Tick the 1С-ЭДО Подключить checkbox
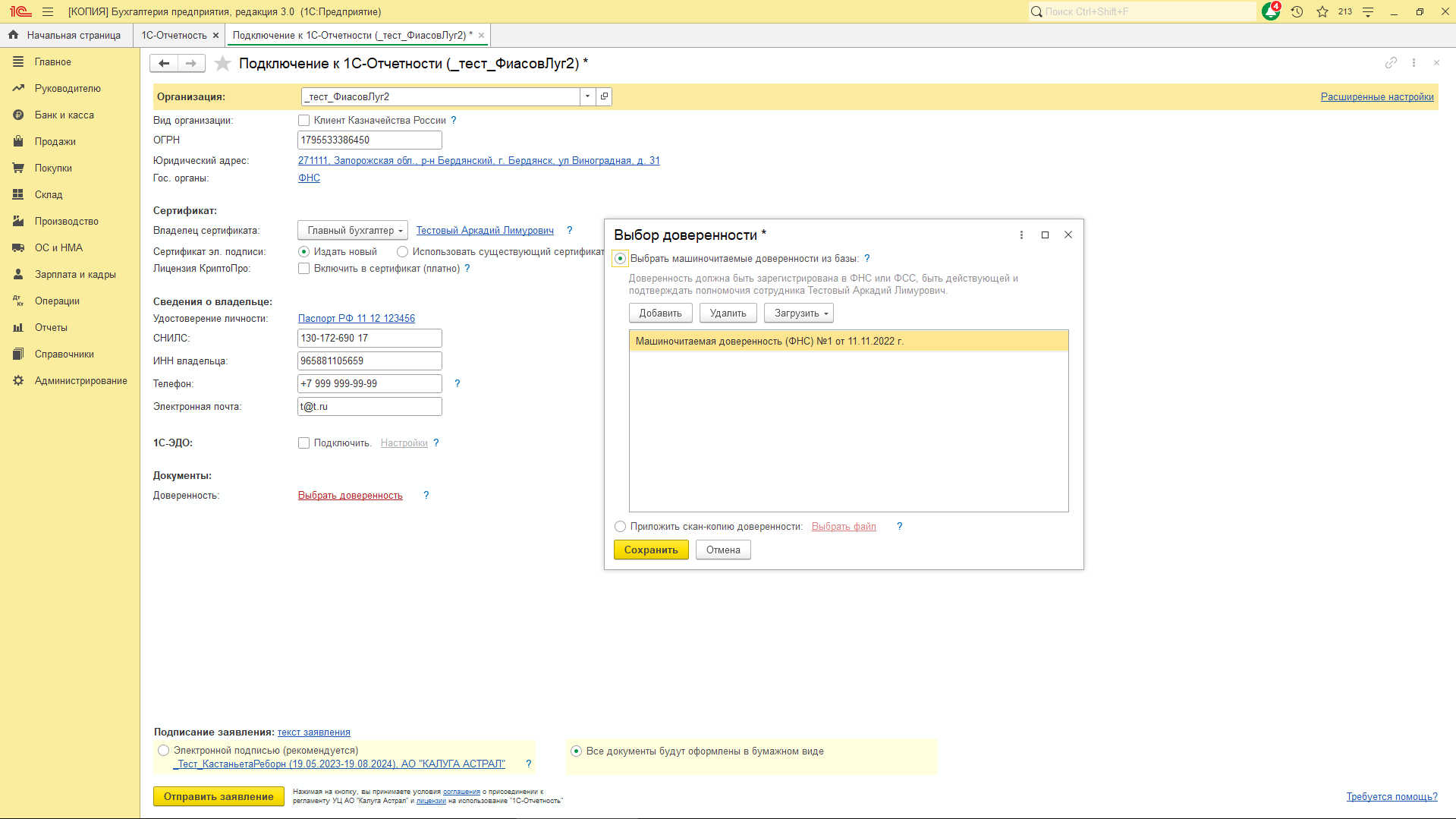 pyautogui.click(x=304, y=443)
